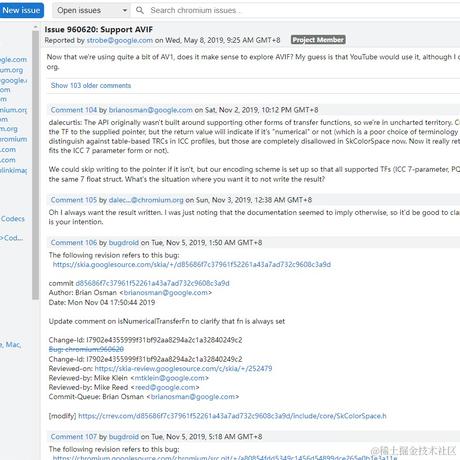
Task: Click the search magnifier icon
Action: 140,10
